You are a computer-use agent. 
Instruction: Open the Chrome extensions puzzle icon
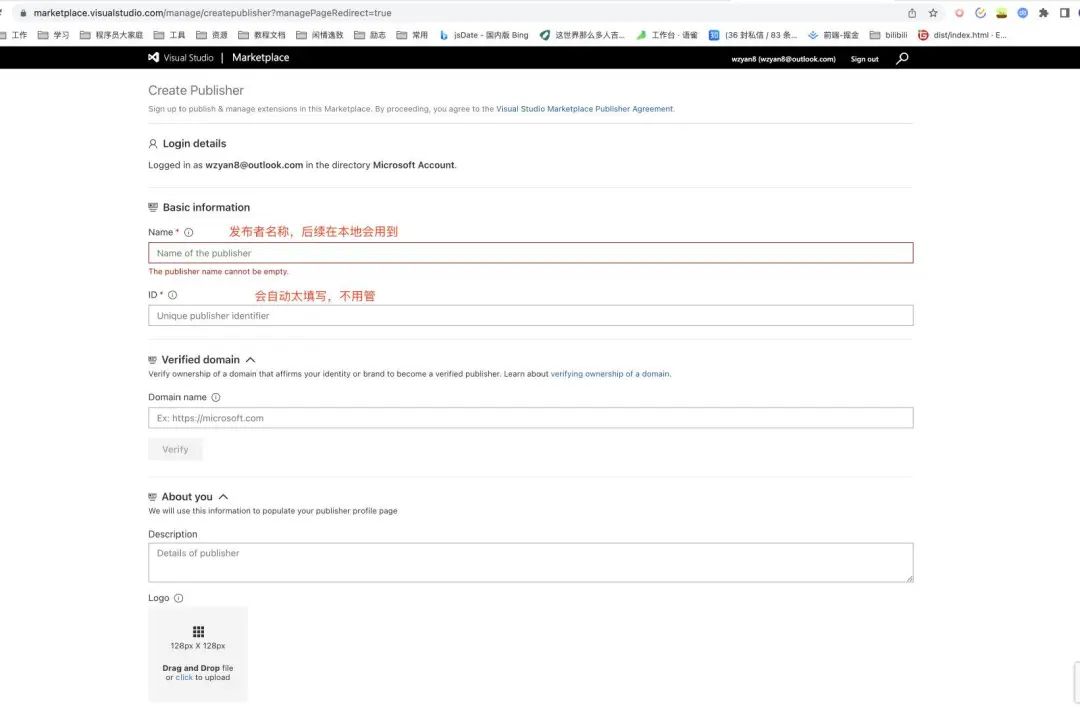(1043, 13)
